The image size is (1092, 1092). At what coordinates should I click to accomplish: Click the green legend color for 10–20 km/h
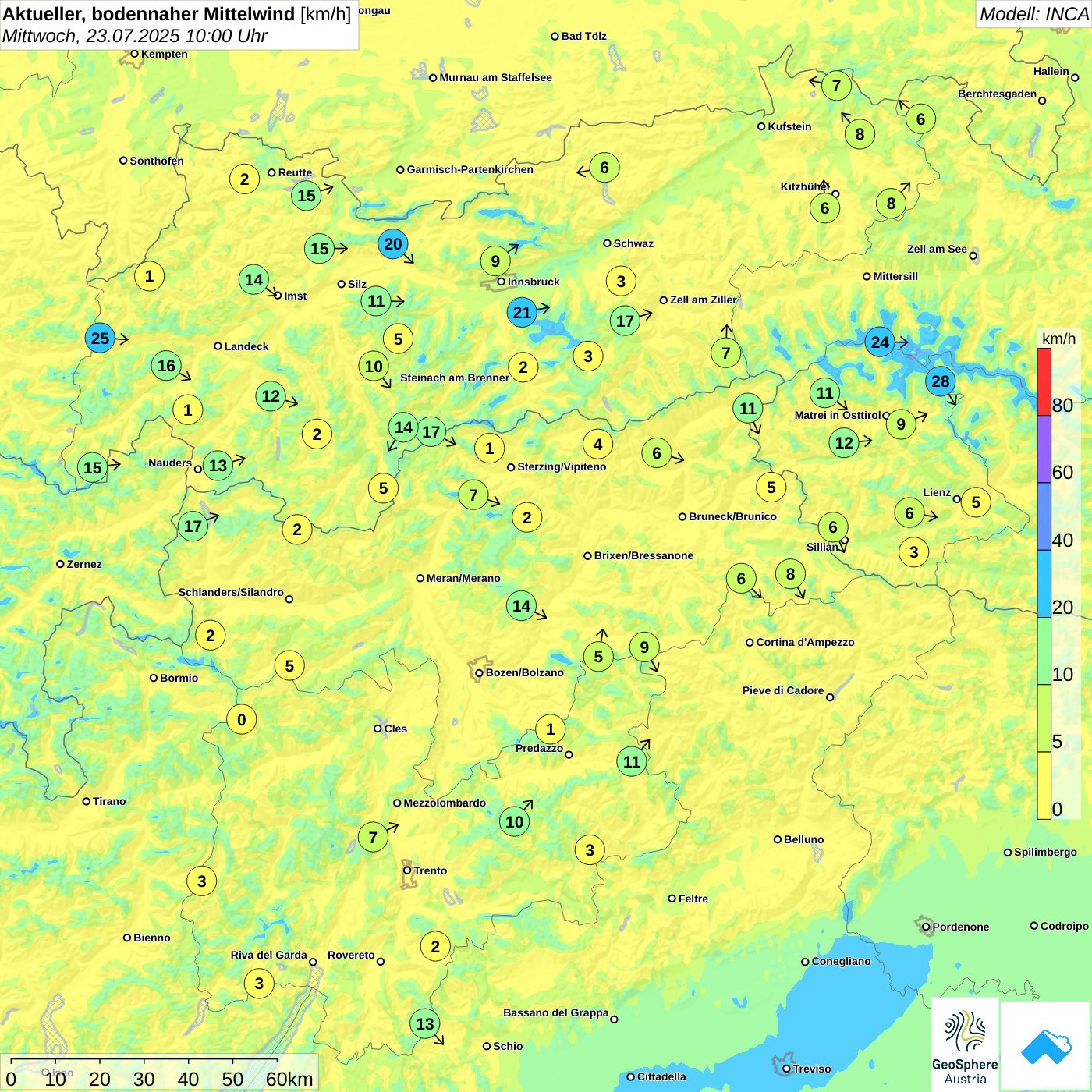point(1044,651)
